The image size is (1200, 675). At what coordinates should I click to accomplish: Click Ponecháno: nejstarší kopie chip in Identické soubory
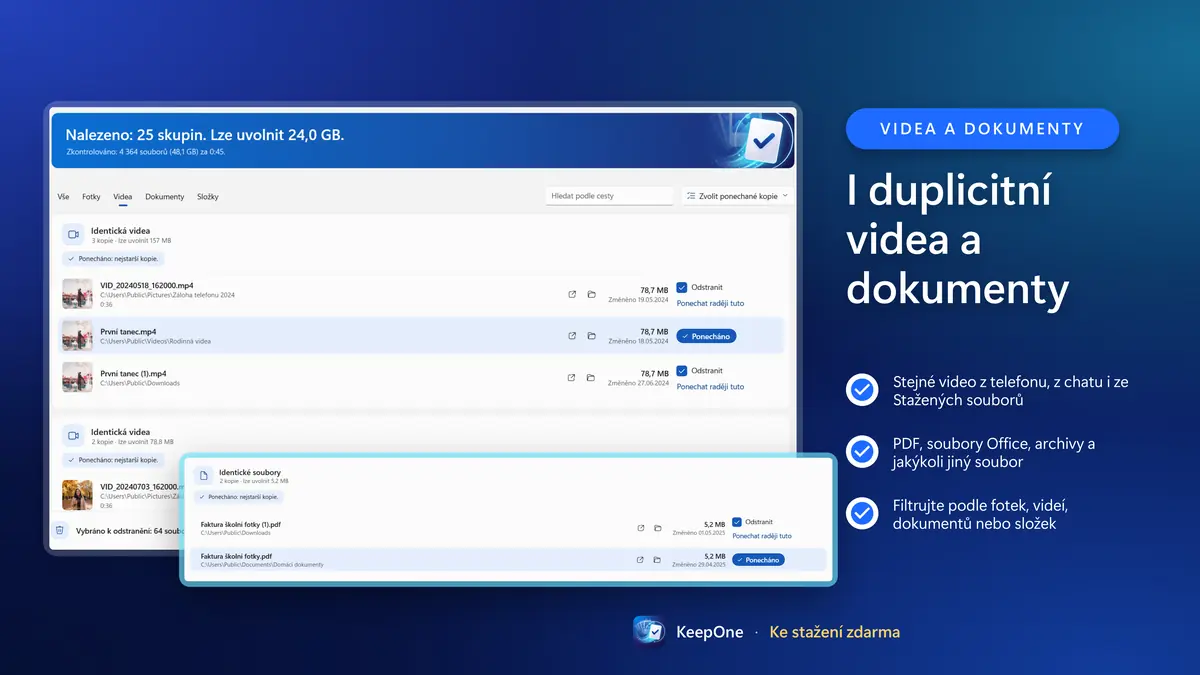coord(238,496)
